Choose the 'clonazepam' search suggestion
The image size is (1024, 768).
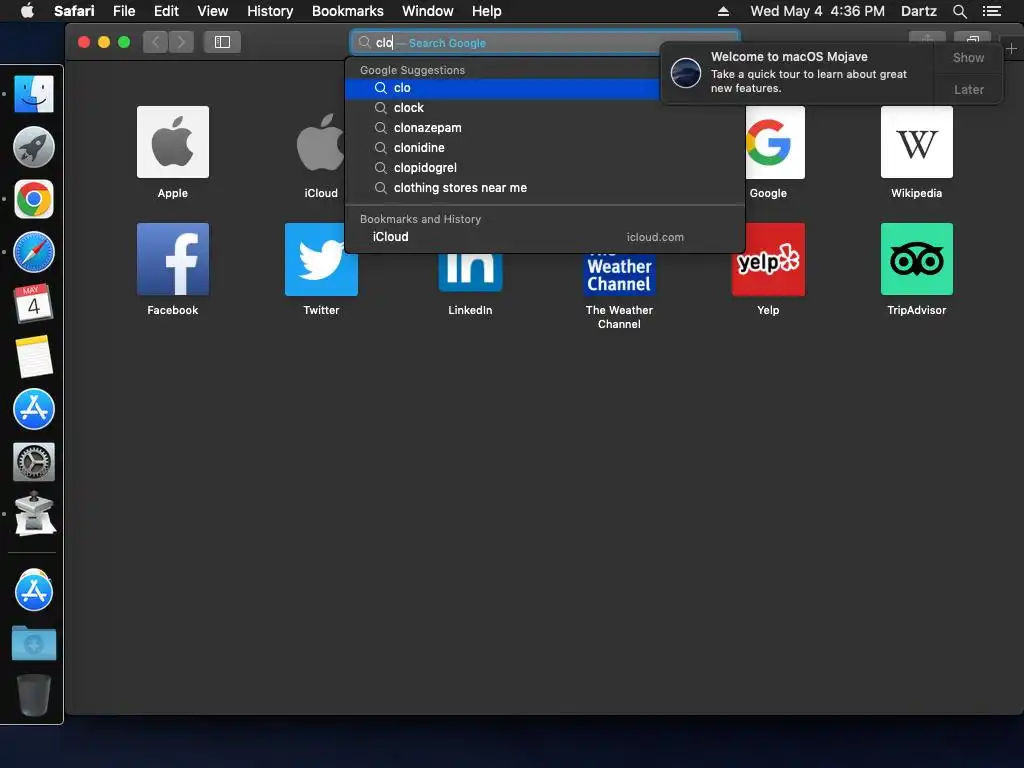(545, 128)
